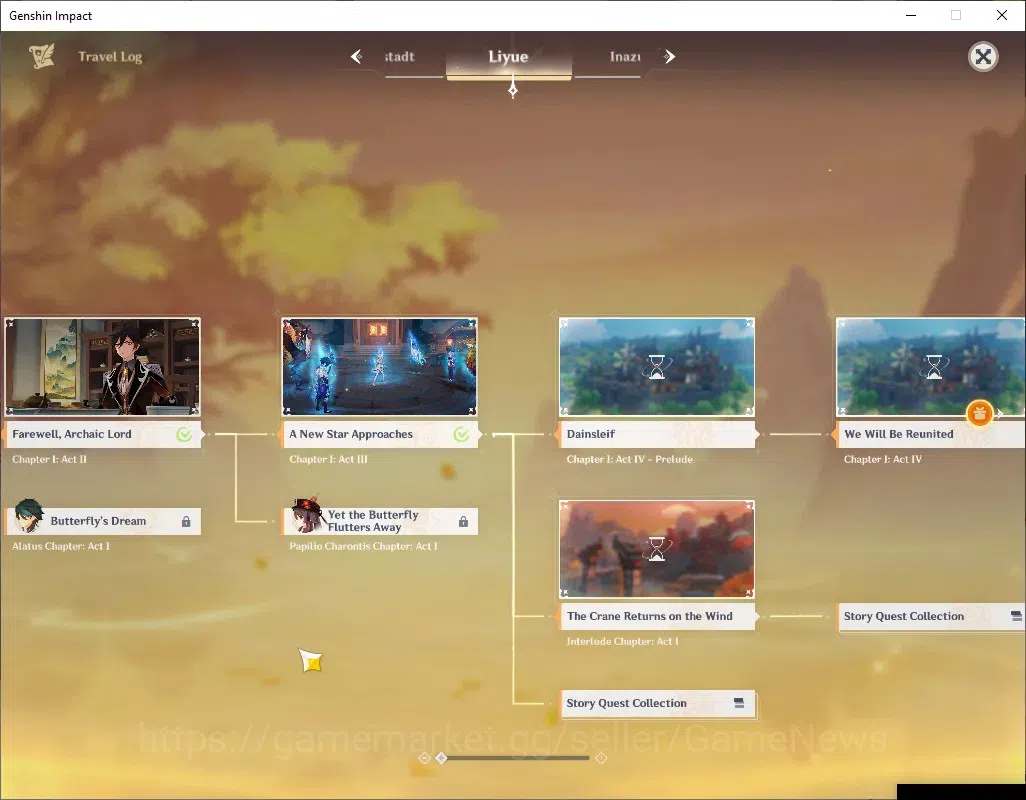This screenshot has width=1026, height=800.
Task: Click the hourglass on The Crane Returns thumbnail
Action: (x=657, y=549)
